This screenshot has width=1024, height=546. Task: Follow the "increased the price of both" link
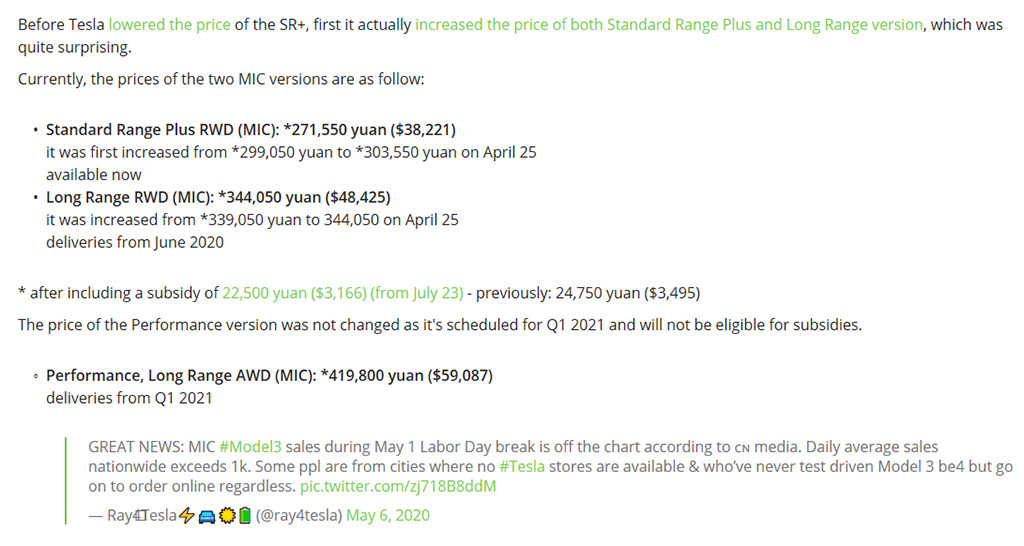point(669,25)
